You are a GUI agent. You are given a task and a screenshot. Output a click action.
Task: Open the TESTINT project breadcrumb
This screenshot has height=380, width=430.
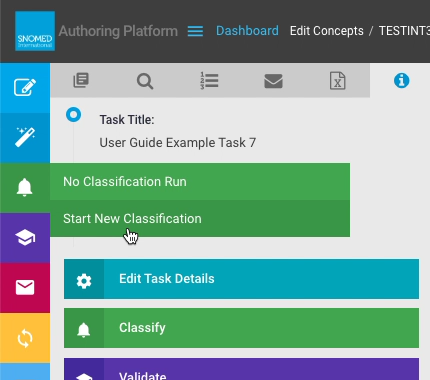tap(404, 31)
